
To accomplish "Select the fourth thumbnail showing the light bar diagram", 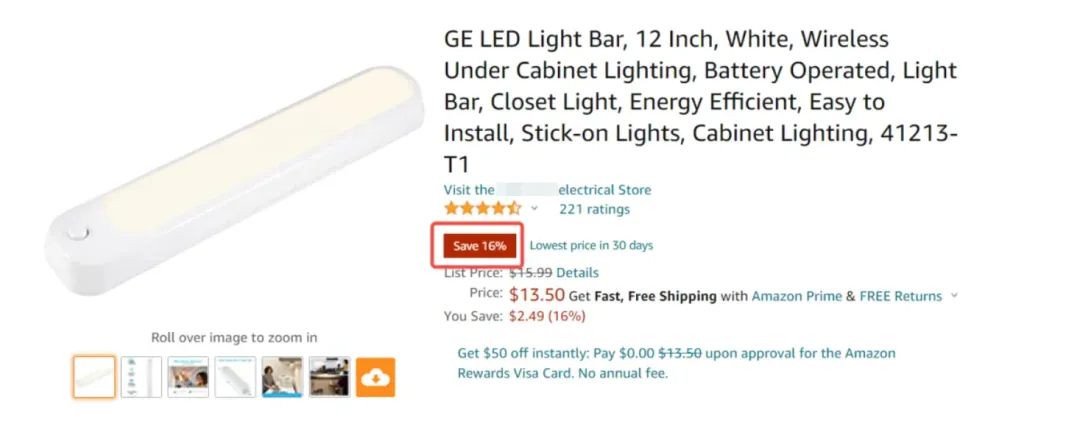I will [235, 377].
